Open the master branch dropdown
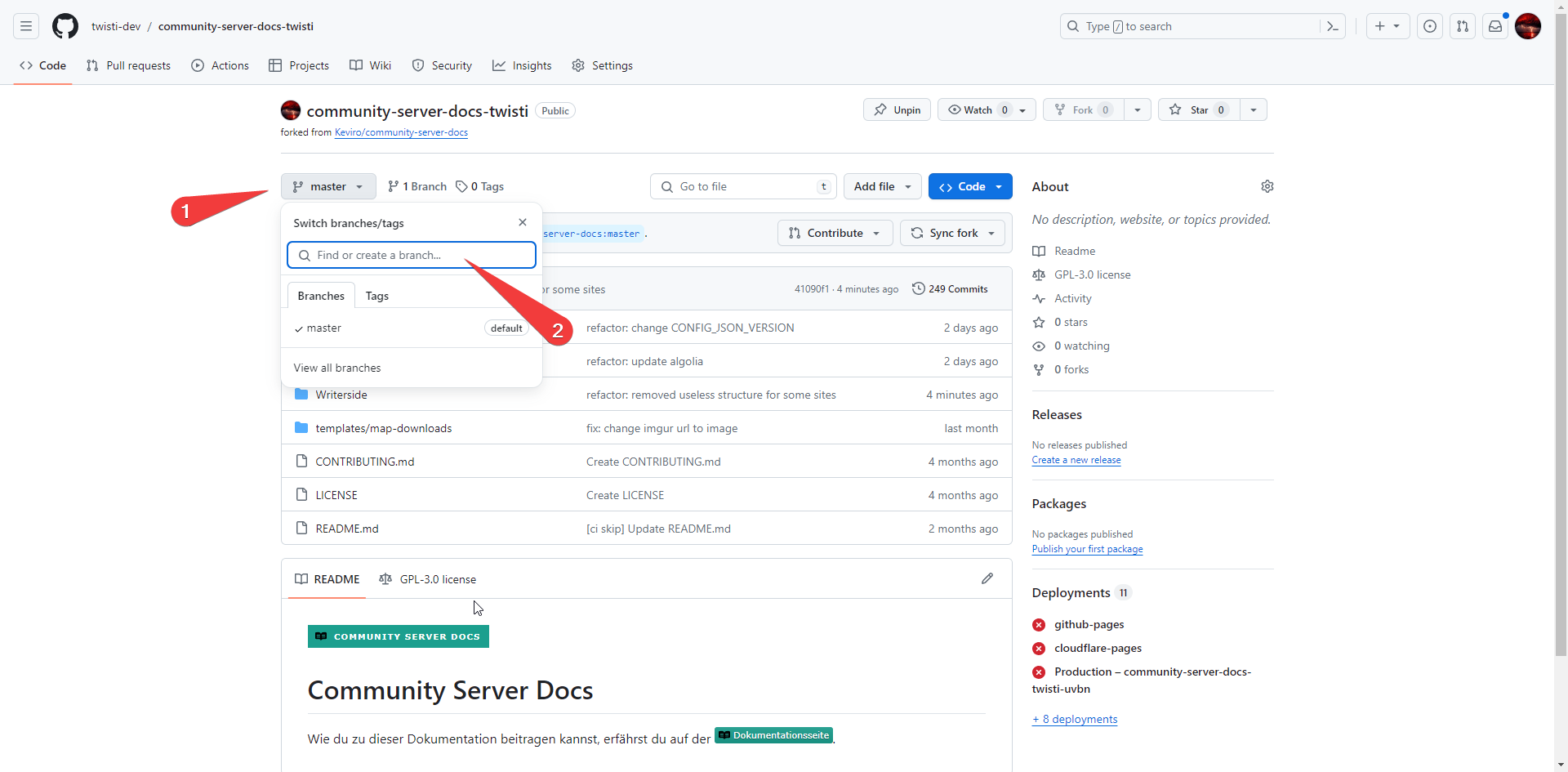 (x=328, y=186)
